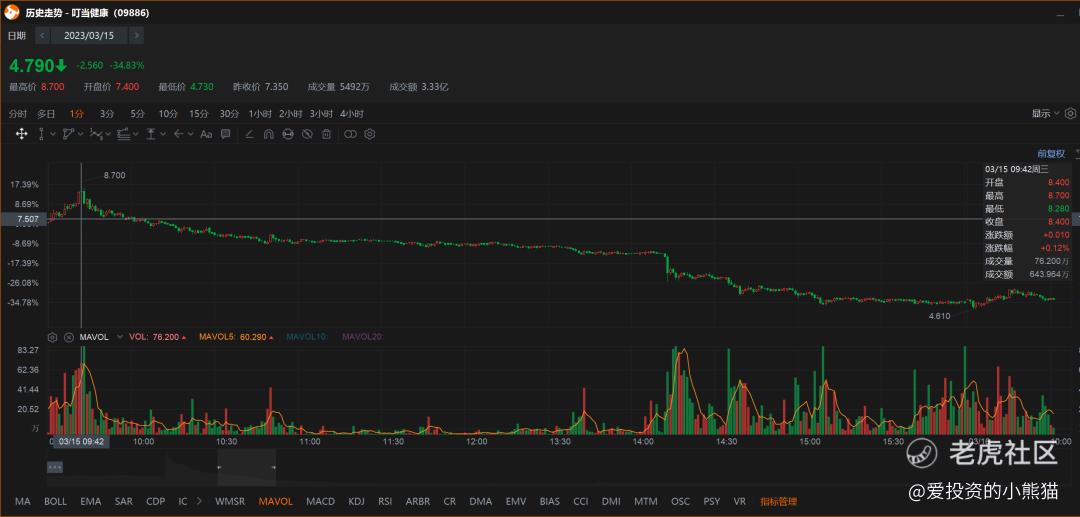The image size is (1080, 517).
Task: Select the Aa text annotation tool
Action: click(x=206, y=134)
